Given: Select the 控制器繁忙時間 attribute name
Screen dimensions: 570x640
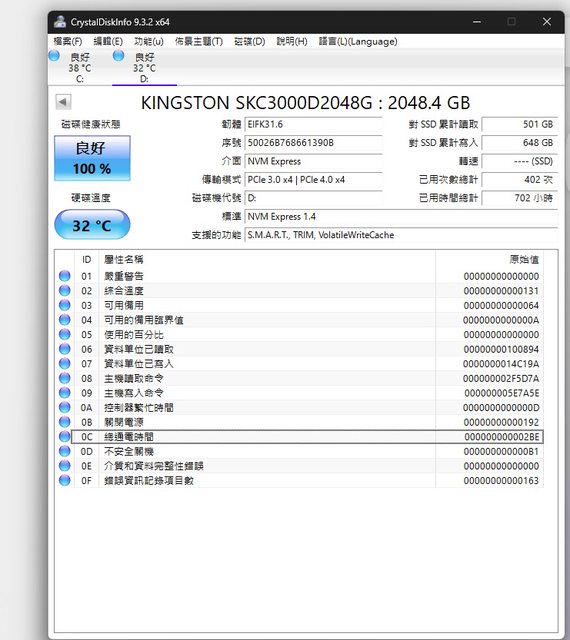Looking at the screenshot, I should pyautogui.click(x=139, y=408).
